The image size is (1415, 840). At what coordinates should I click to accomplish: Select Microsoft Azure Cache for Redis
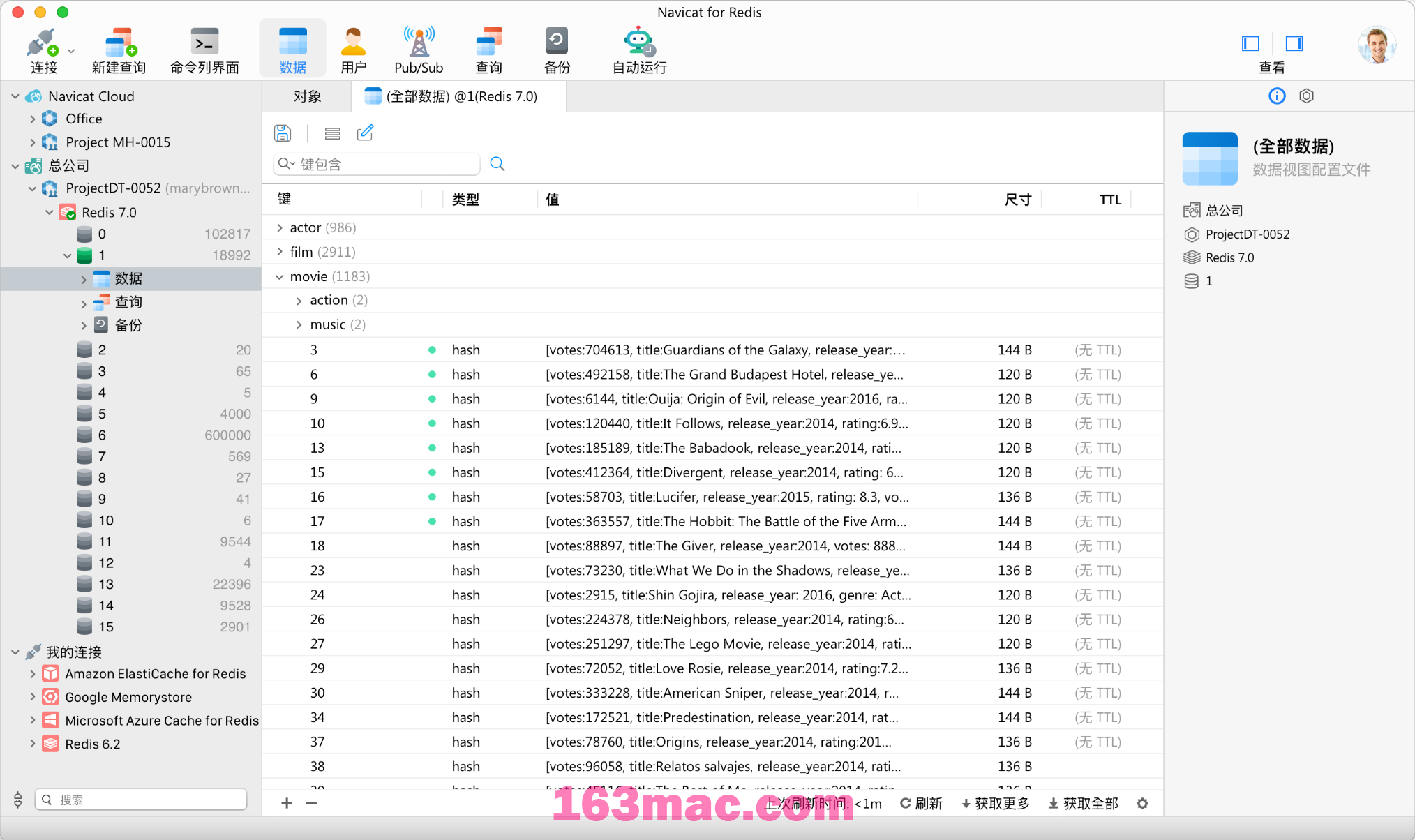pos(162,720)
